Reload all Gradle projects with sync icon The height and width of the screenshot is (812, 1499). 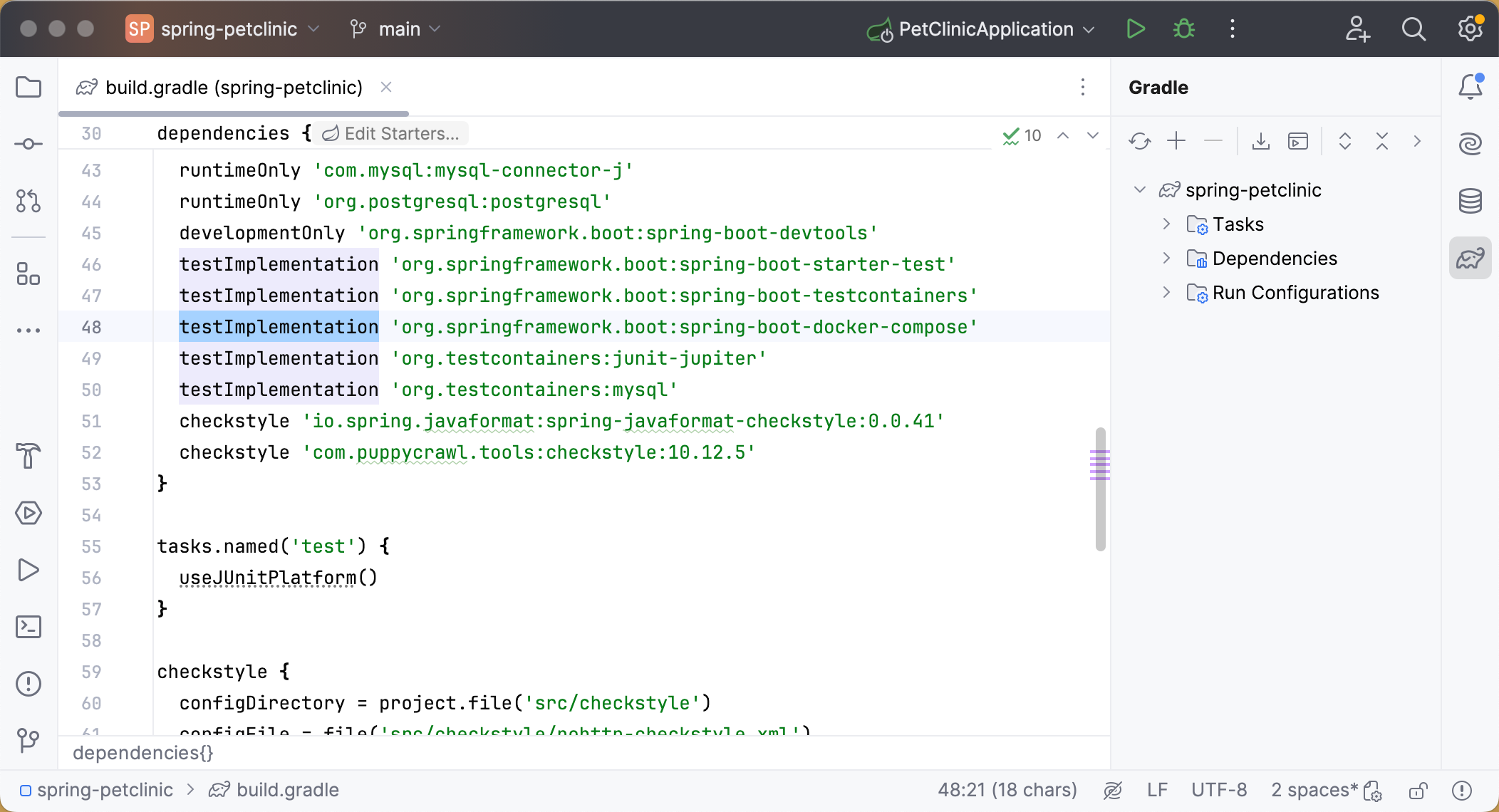[x=1139, y=141]
